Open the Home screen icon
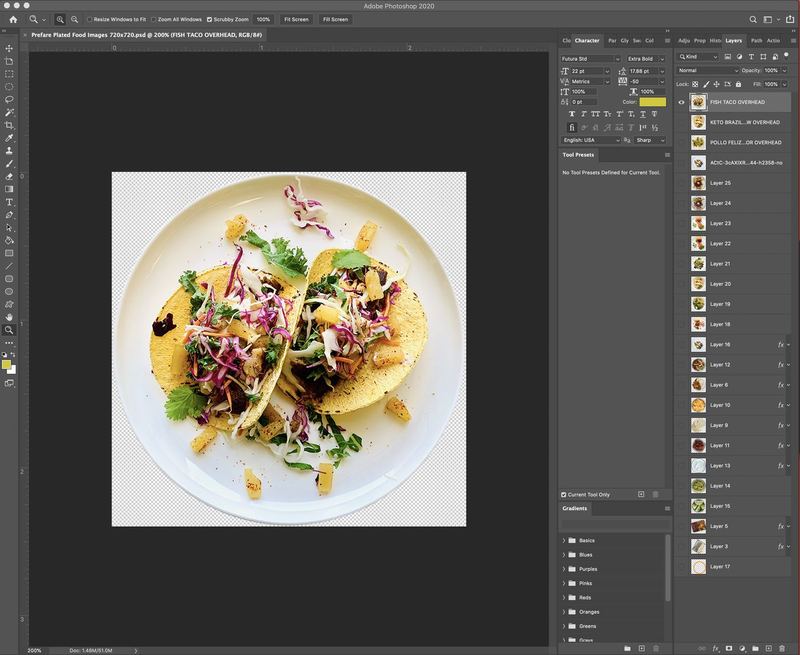This screenshot has width=800, height=655. [x=13, y=19]
